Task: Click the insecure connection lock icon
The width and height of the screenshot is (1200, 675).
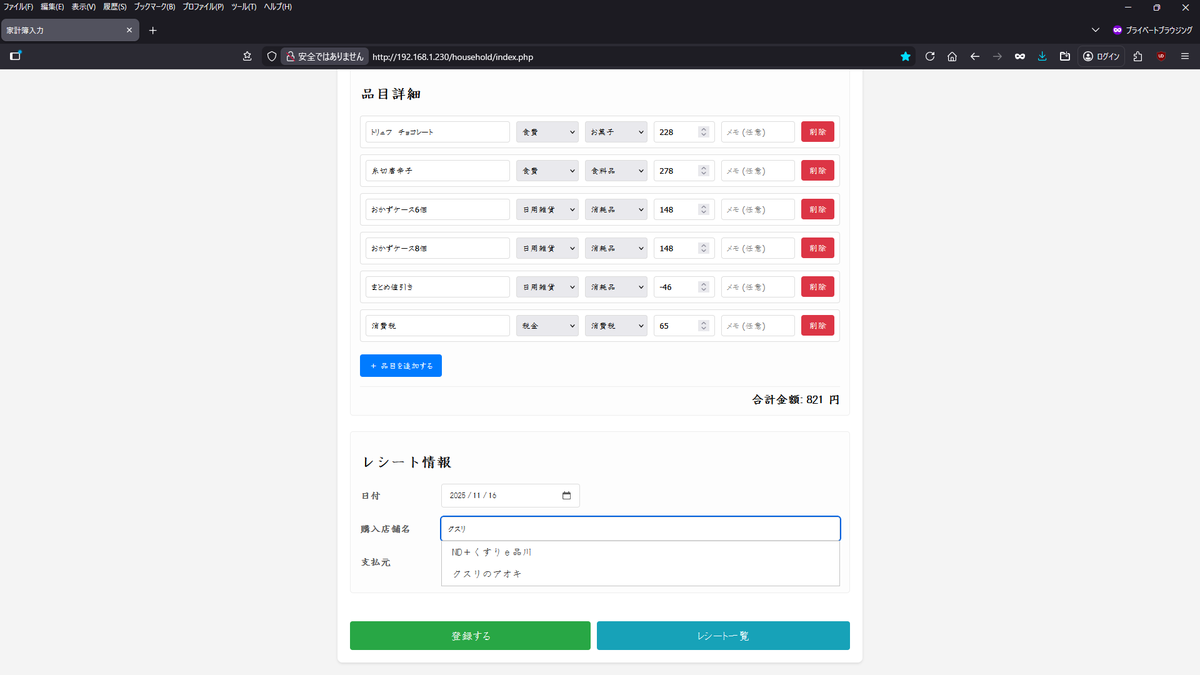Action: (291, 57)
